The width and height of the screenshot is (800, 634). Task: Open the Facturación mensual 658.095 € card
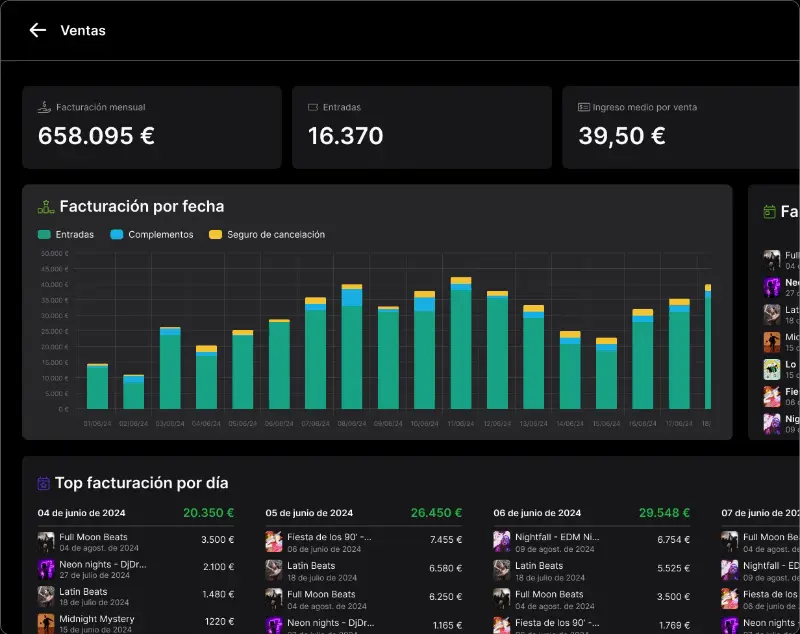pyautogui.click(x=152, y=127)
